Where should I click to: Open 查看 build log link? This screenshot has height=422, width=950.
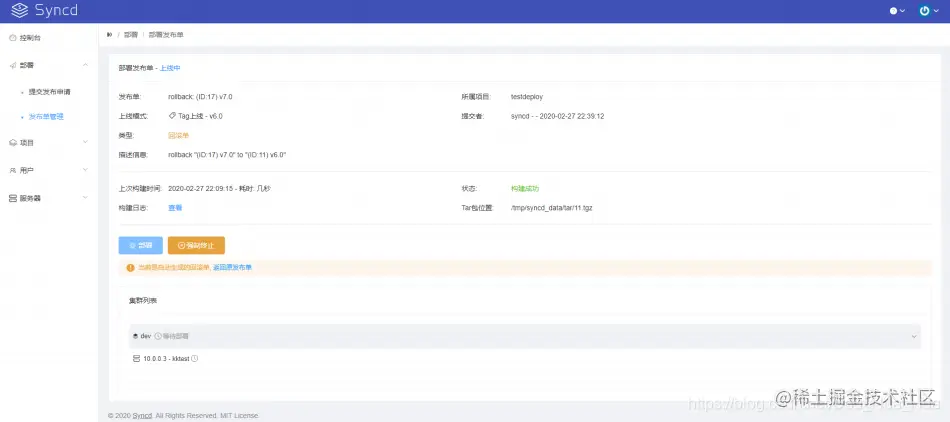[175, 208]
